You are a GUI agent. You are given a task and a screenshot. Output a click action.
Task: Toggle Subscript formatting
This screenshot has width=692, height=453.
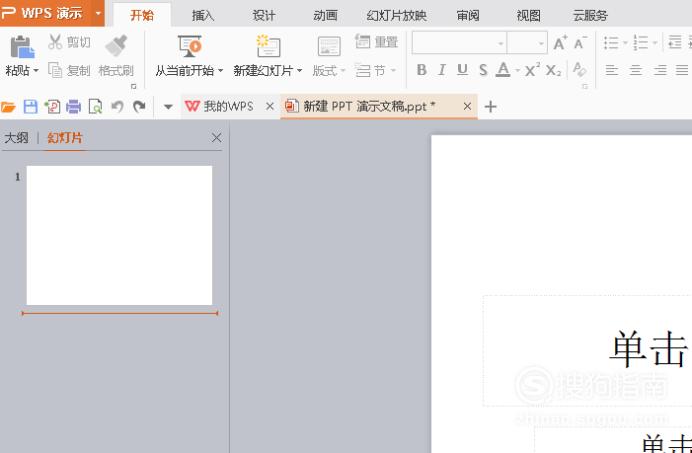(553, 70)
